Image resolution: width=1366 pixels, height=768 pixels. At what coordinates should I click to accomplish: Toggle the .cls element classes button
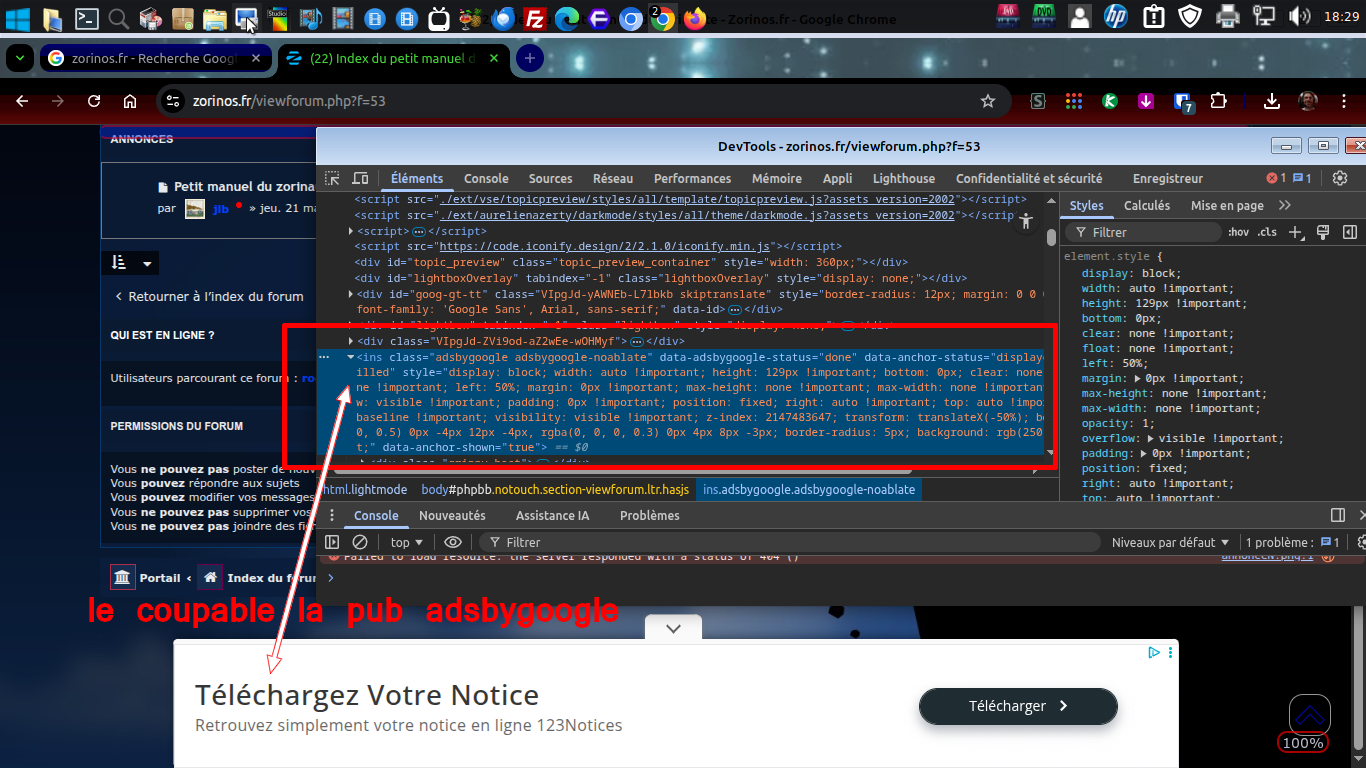pos(1267,232)
